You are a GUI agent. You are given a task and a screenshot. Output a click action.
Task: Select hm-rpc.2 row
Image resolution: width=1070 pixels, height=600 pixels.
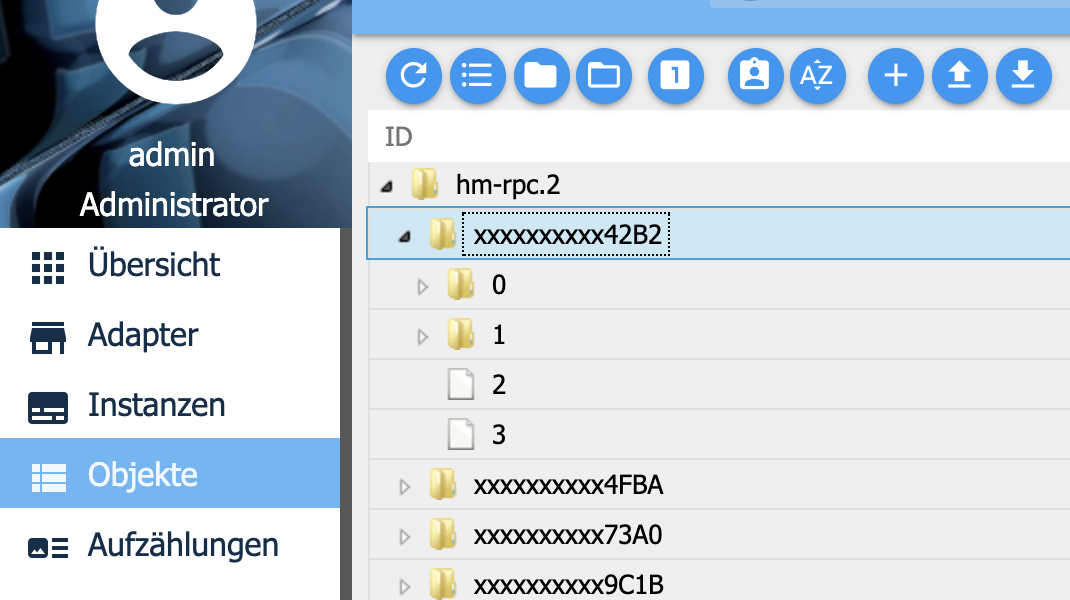tap(719, 184)
